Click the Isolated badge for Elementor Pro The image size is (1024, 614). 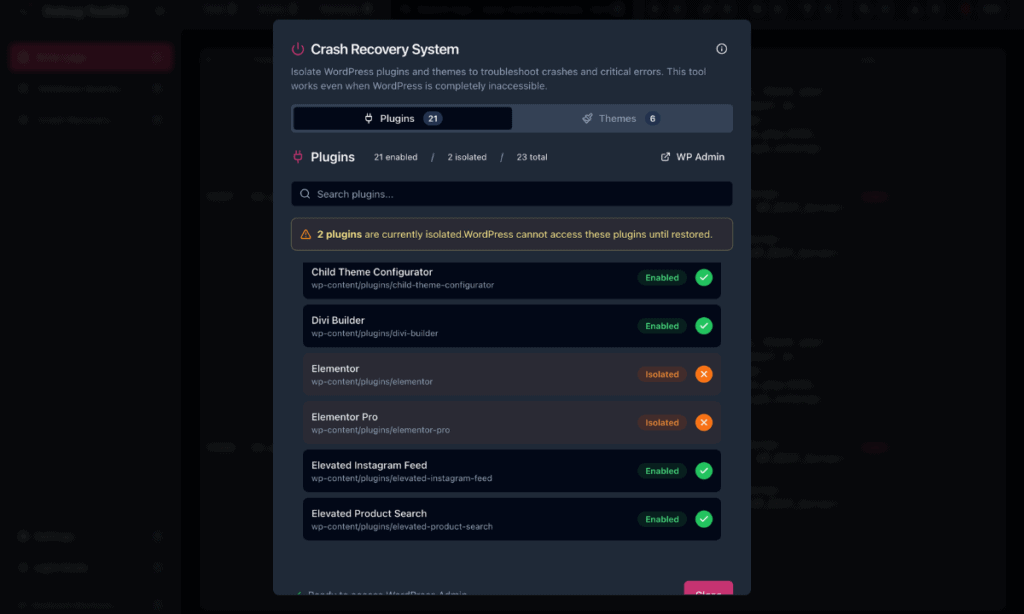pos(662,423)
